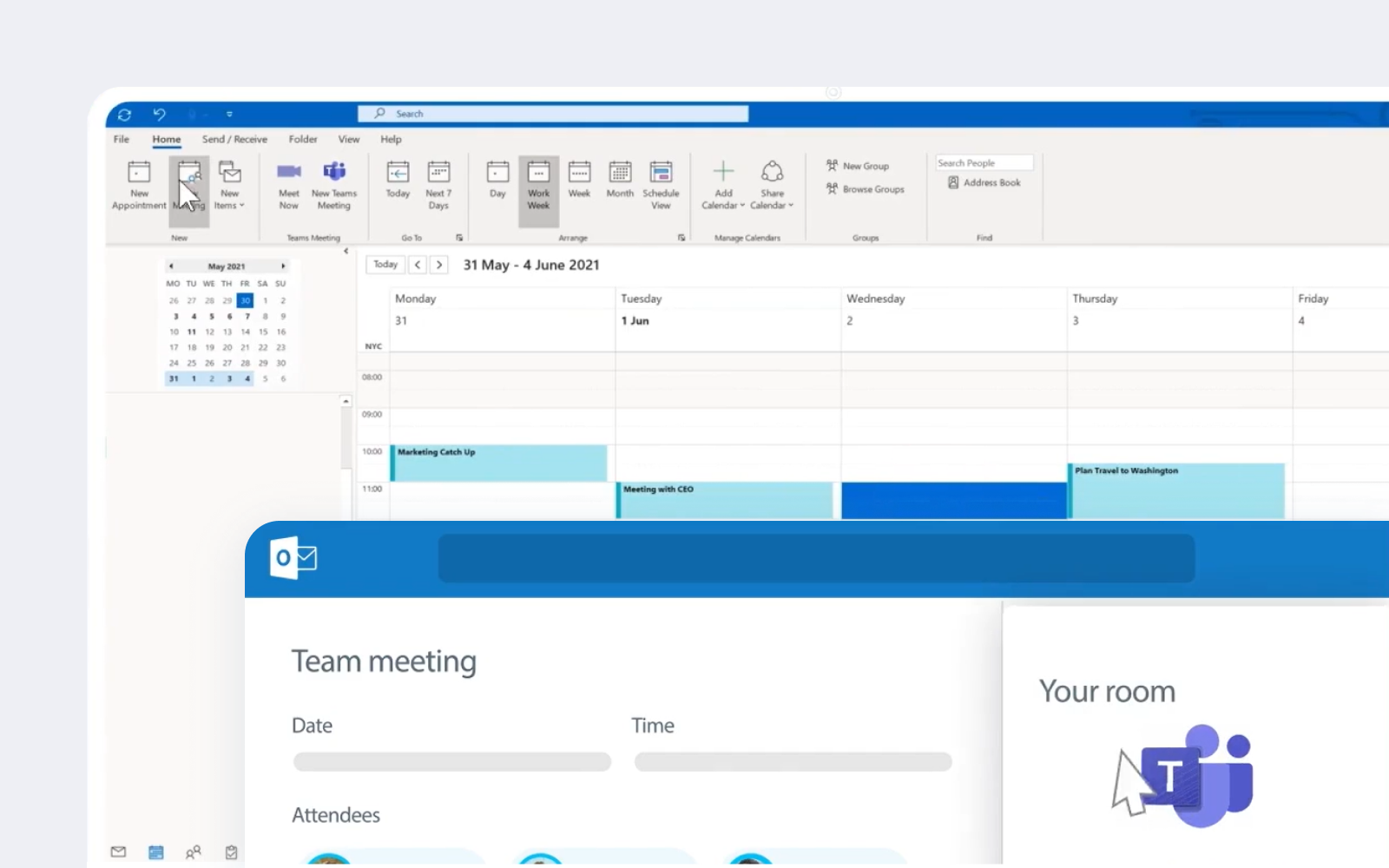Viewport: 1389px width, 868px height.
Task: Open the Address Book
Action: (x=984, y=182)
